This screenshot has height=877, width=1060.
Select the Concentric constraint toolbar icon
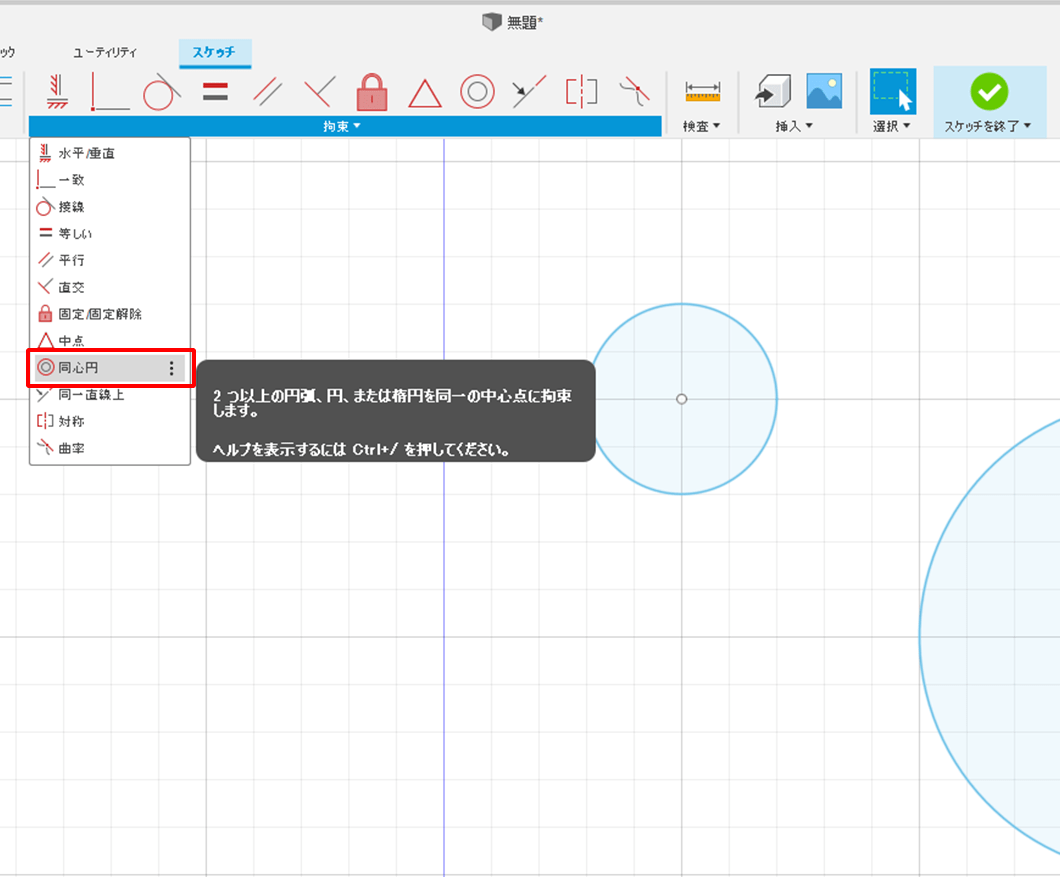point(477,91)
